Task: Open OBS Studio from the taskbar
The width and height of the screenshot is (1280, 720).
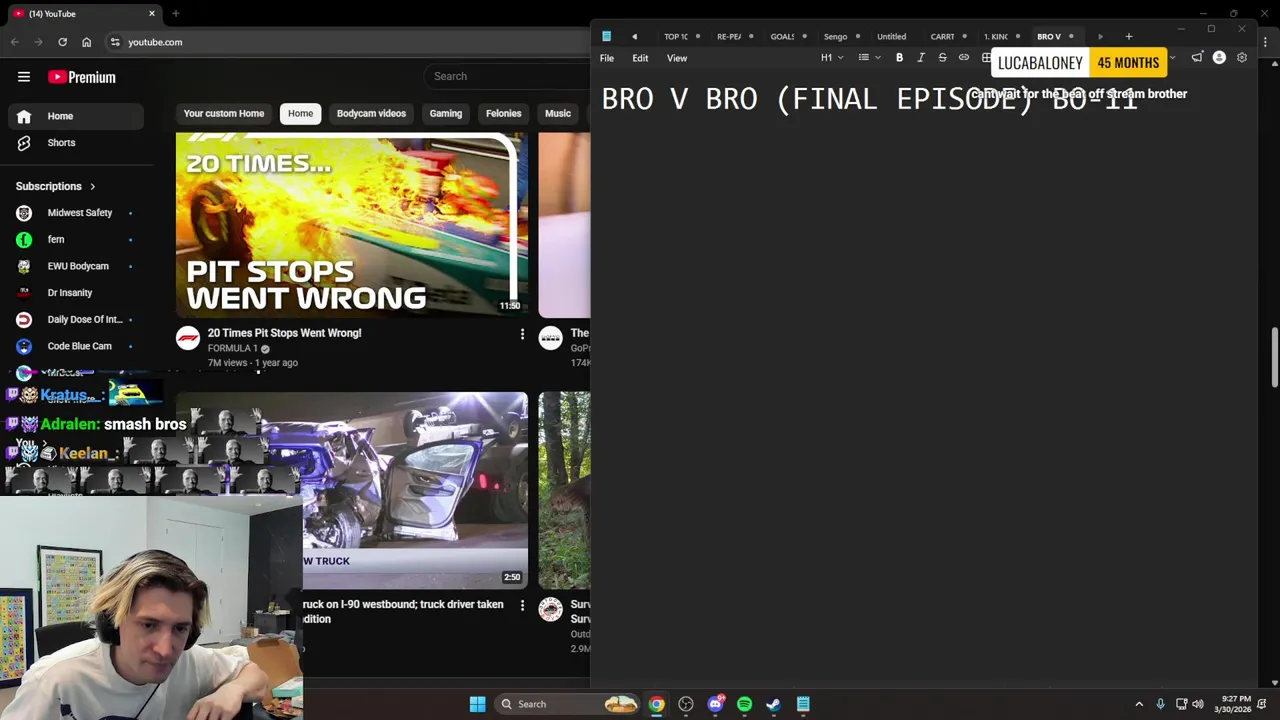Action: coord(686,704)
